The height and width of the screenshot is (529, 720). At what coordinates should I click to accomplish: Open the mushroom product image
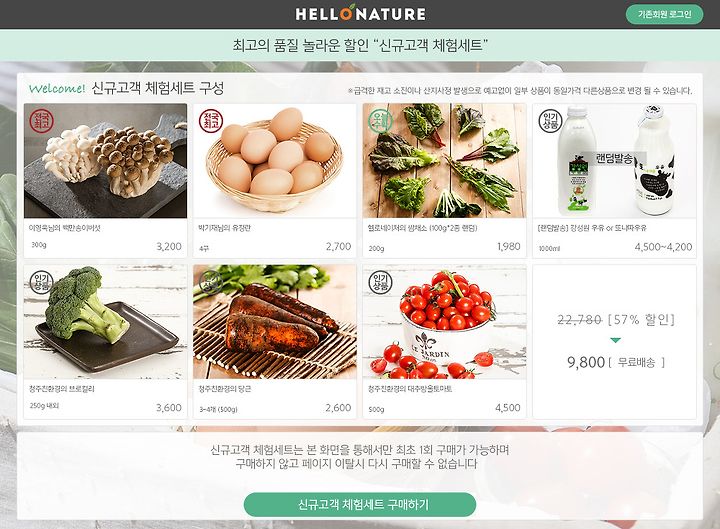click(x=106, y=161)
